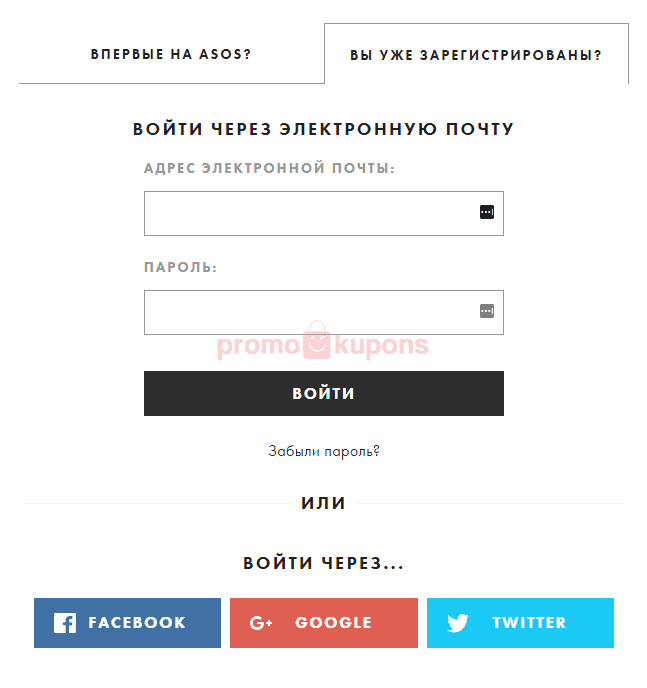Click the Twitter bird icon

[458, 623]
